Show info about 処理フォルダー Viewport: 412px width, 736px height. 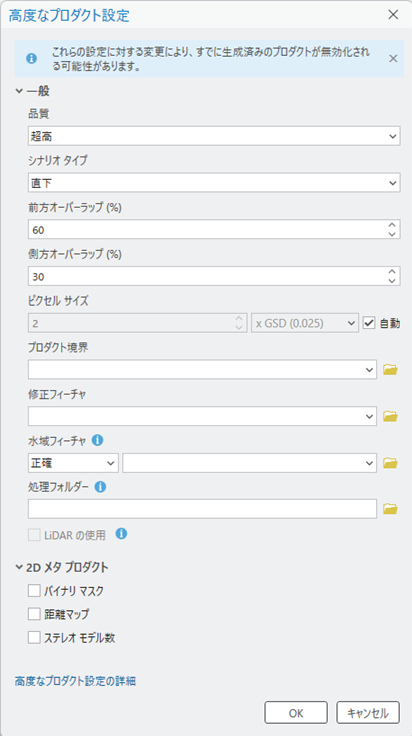tap(100, 487)
